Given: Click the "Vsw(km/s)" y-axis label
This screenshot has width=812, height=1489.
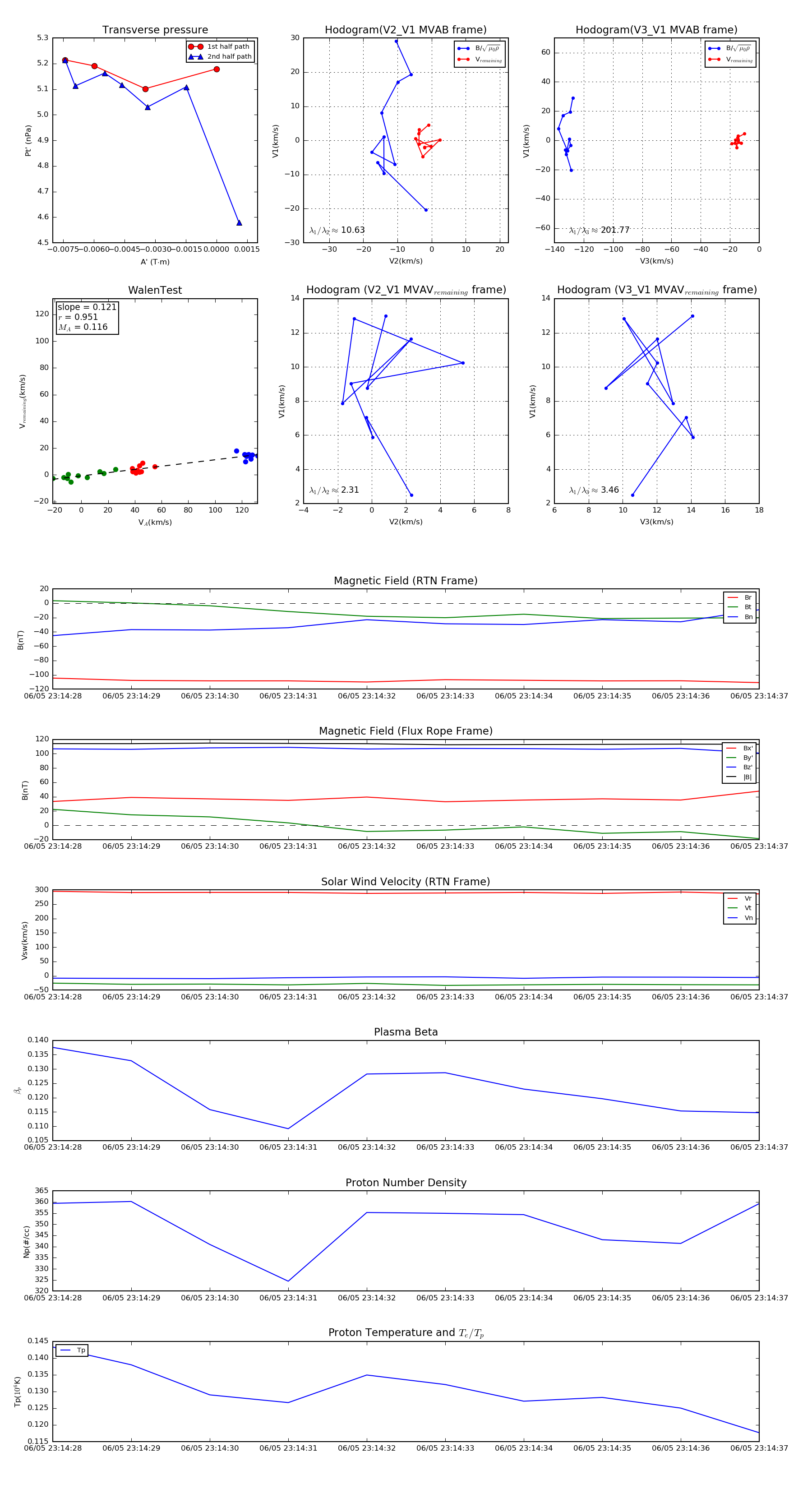Looking at the screenshot, I should coord(24,941).
